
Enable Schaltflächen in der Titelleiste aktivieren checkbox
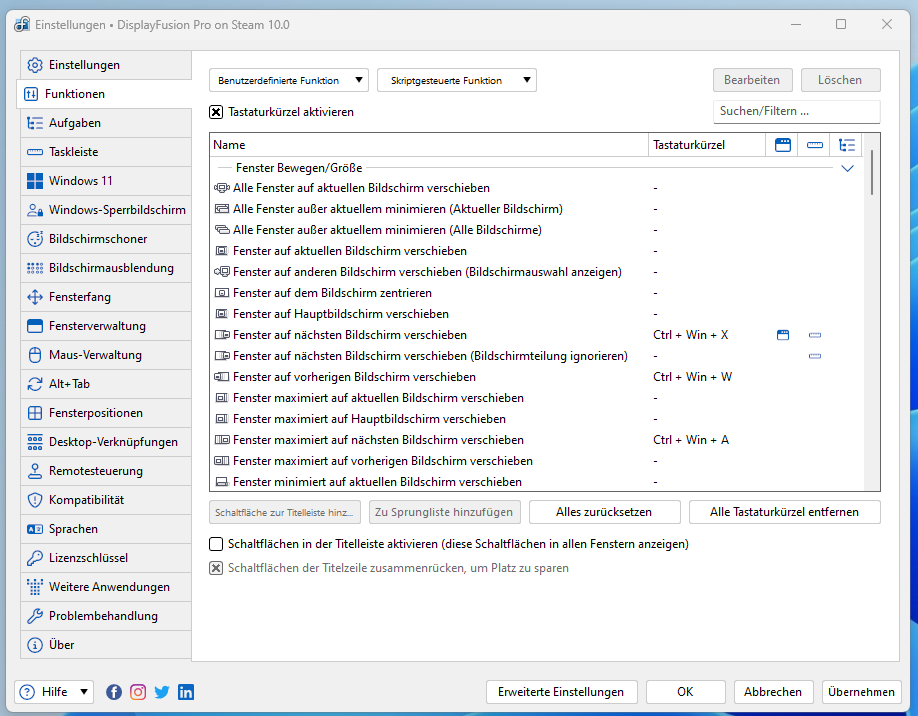pos(216,544)
